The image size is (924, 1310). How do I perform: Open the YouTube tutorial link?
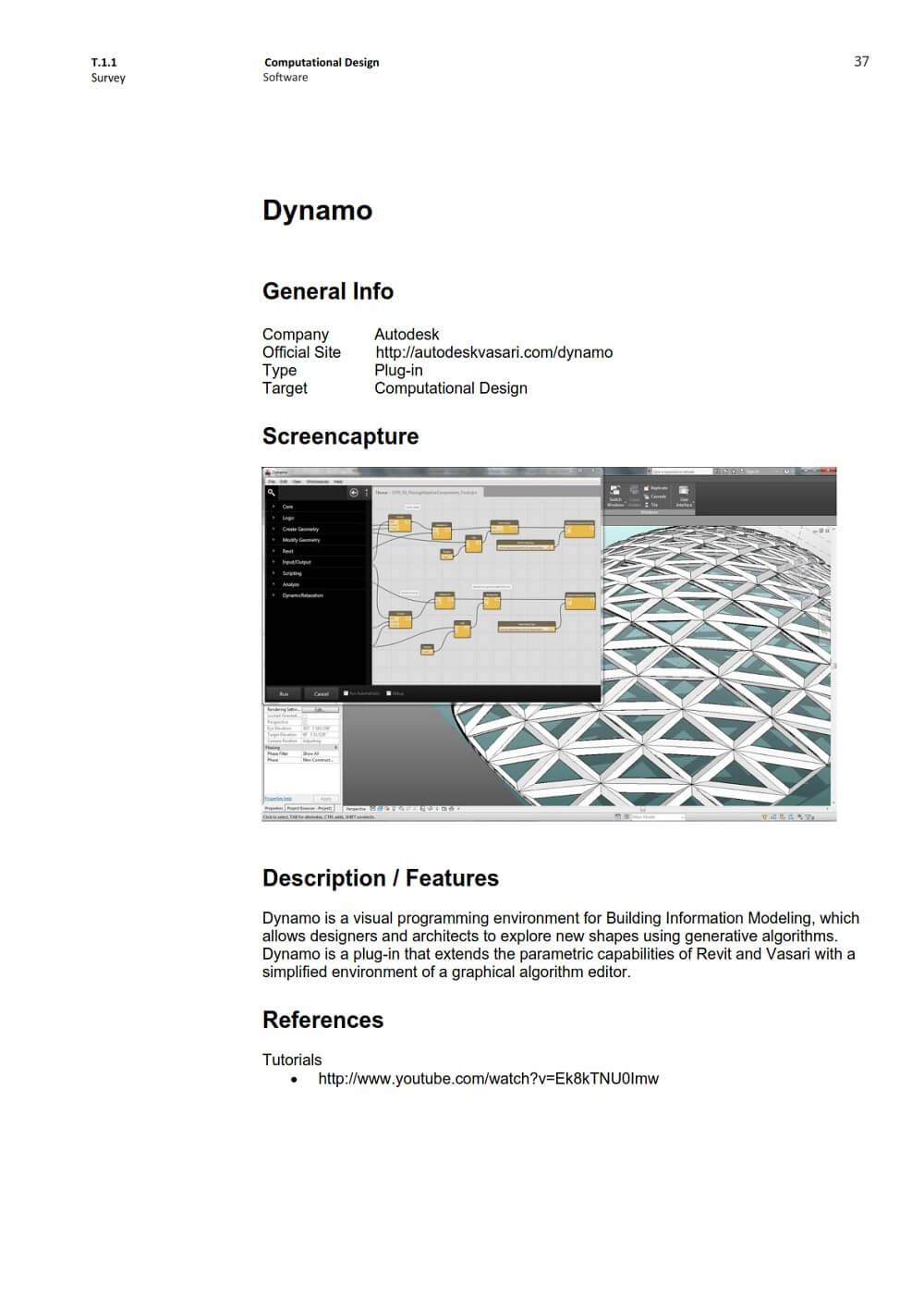coord(488,1078)
